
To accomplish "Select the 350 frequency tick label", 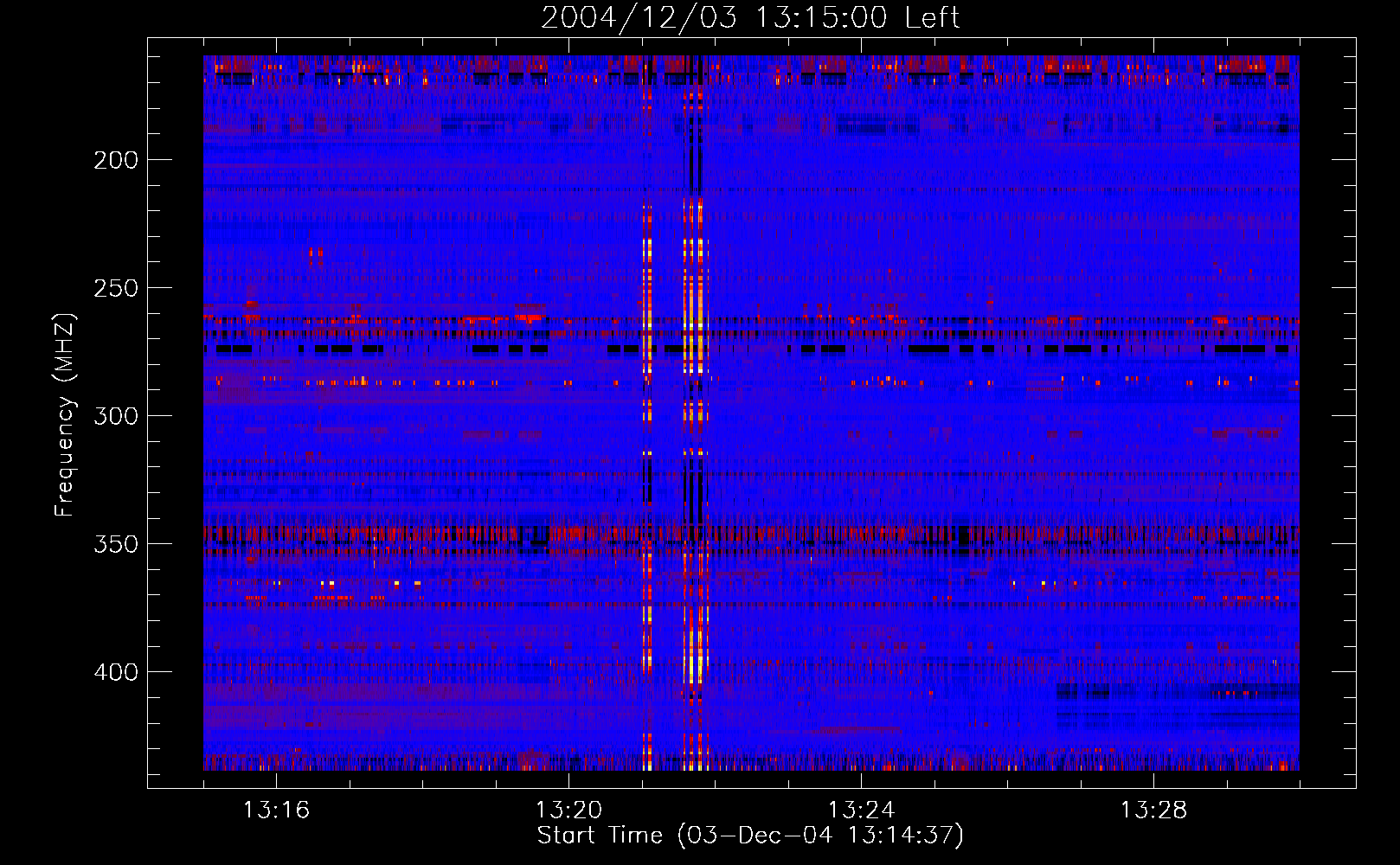I will [x=116, y=544].
